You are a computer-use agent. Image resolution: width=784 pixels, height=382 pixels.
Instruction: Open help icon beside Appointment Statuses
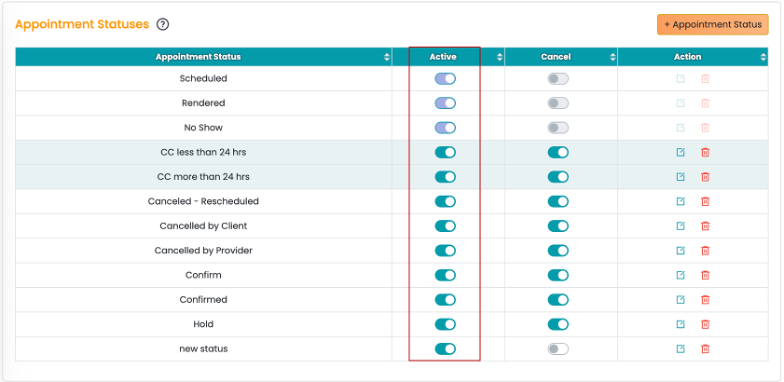[x=162, y=24]
